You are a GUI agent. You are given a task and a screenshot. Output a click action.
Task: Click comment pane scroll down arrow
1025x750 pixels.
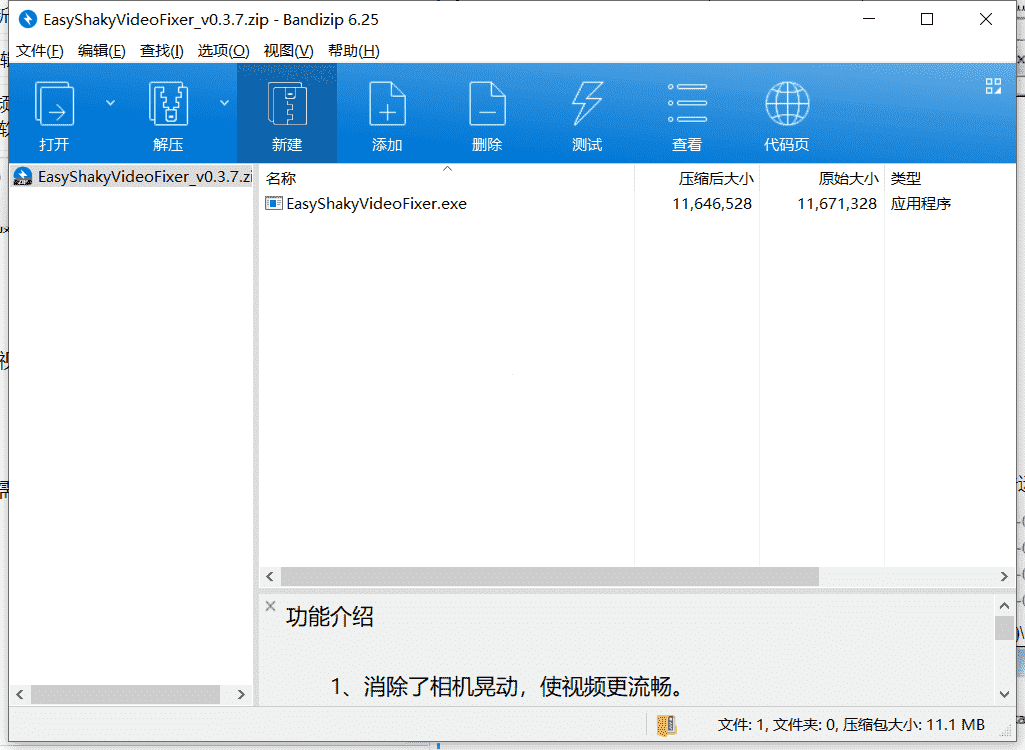1004,694
